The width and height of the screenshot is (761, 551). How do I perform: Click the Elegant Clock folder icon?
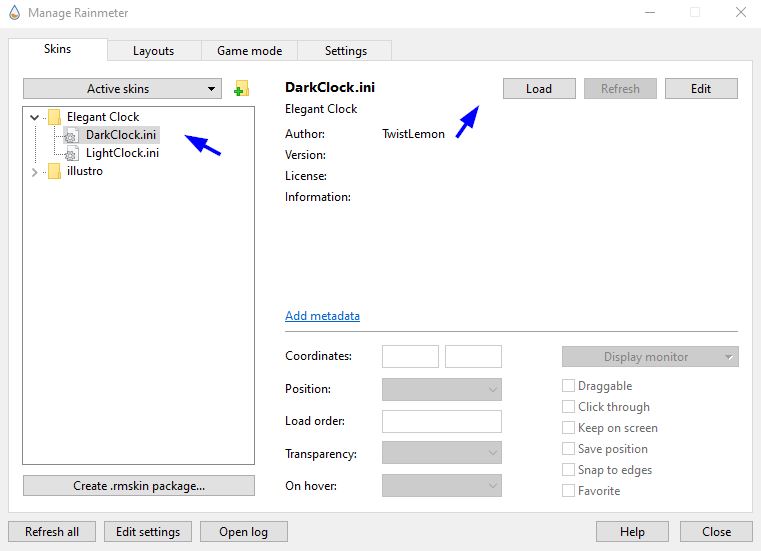click(x=54, y=117)
